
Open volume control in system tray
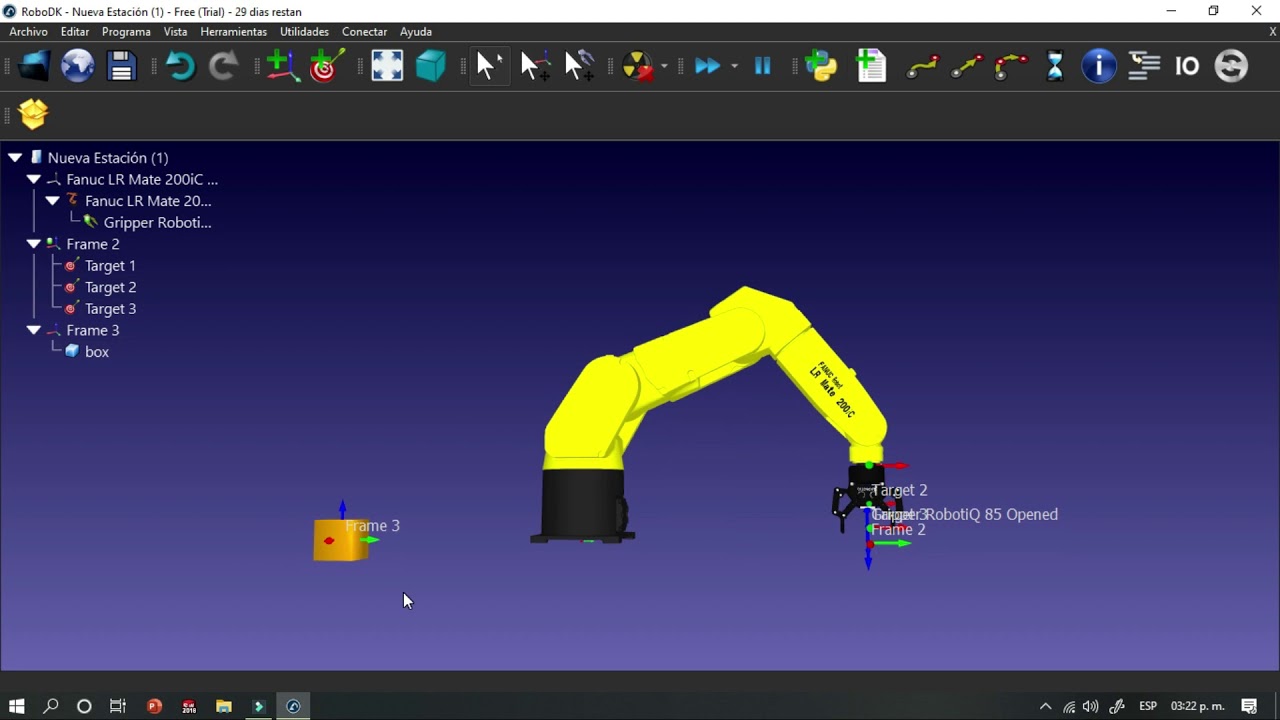tap(1090, 706)
